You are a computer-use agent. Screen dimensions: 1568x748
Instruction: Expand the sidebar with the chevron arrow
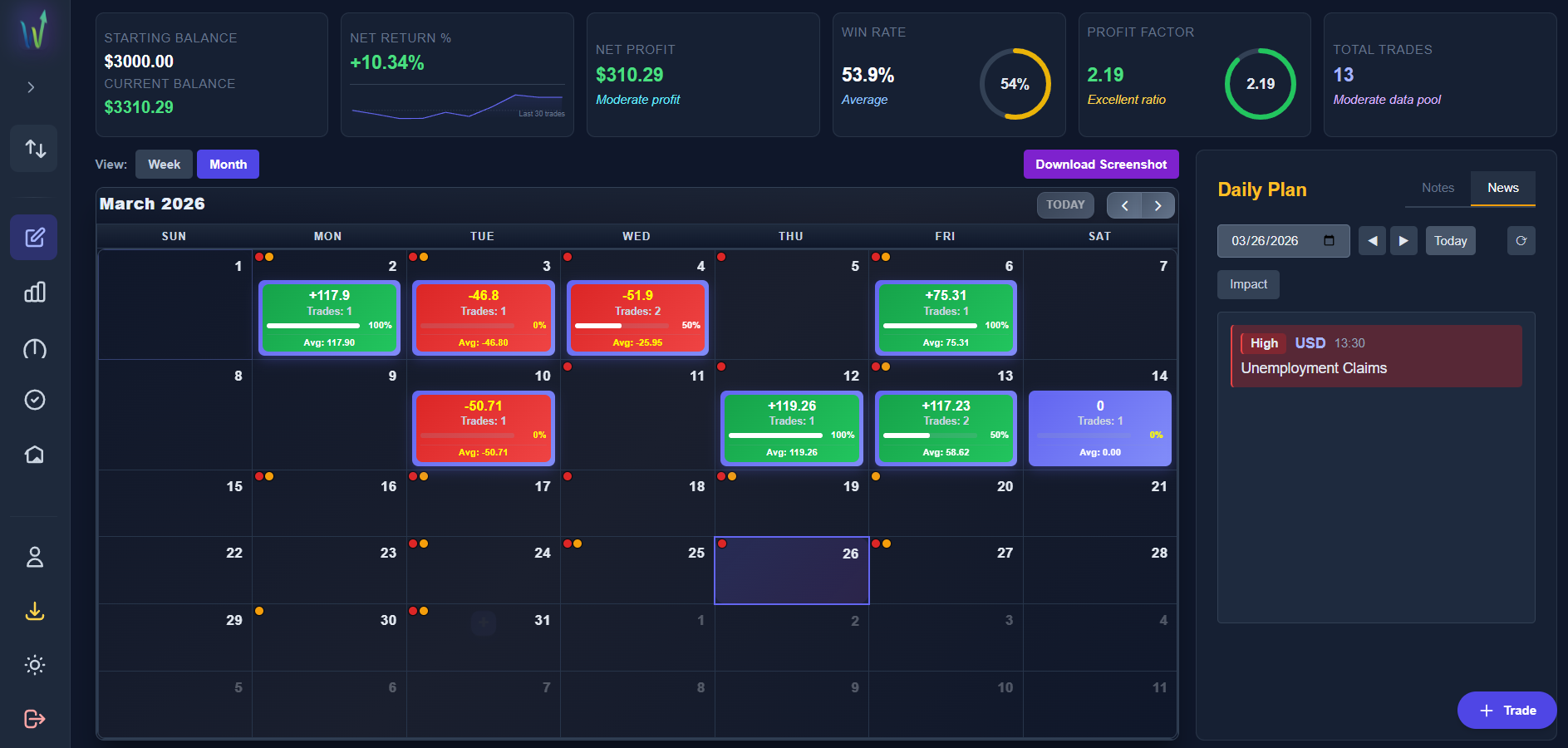point(31,86)
